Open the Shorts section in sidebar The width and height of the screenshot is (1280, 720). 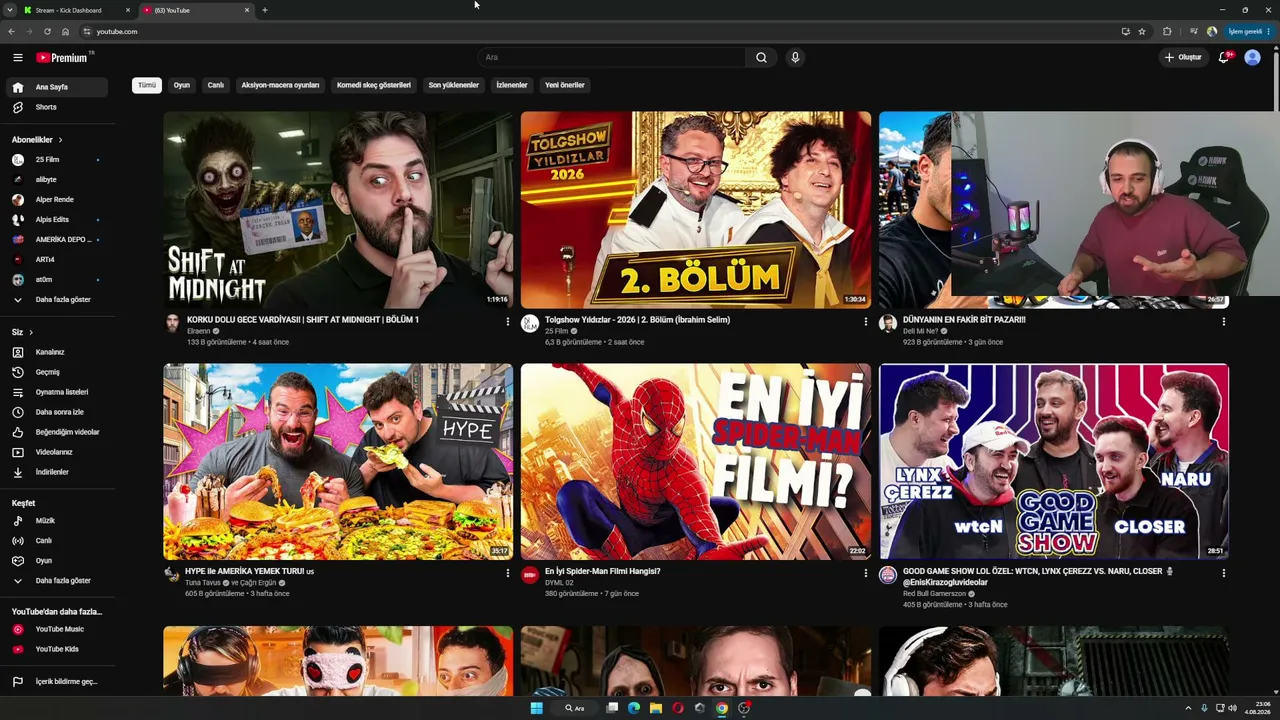57,107
